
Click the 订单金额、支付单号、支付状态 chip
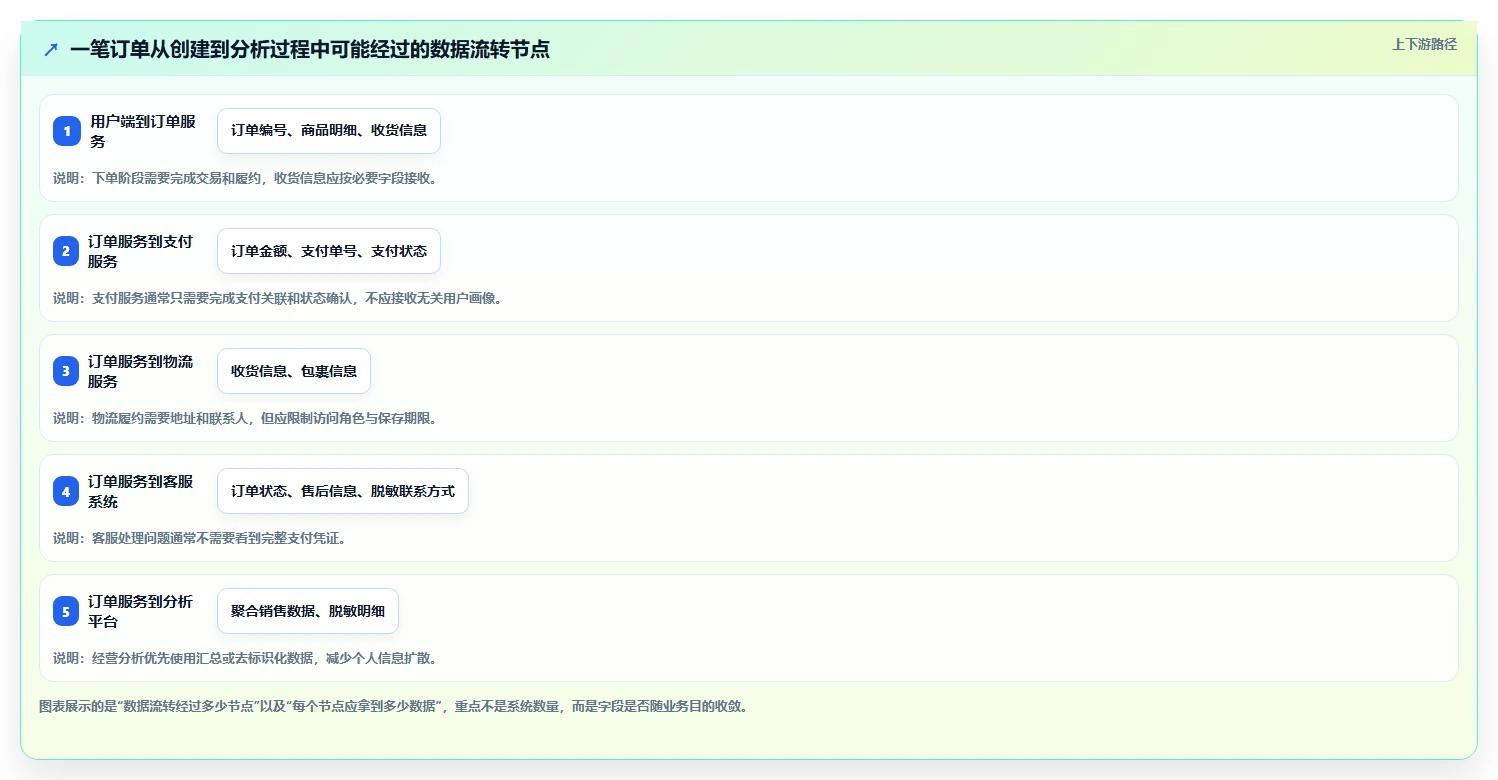[x=329, y=251]
